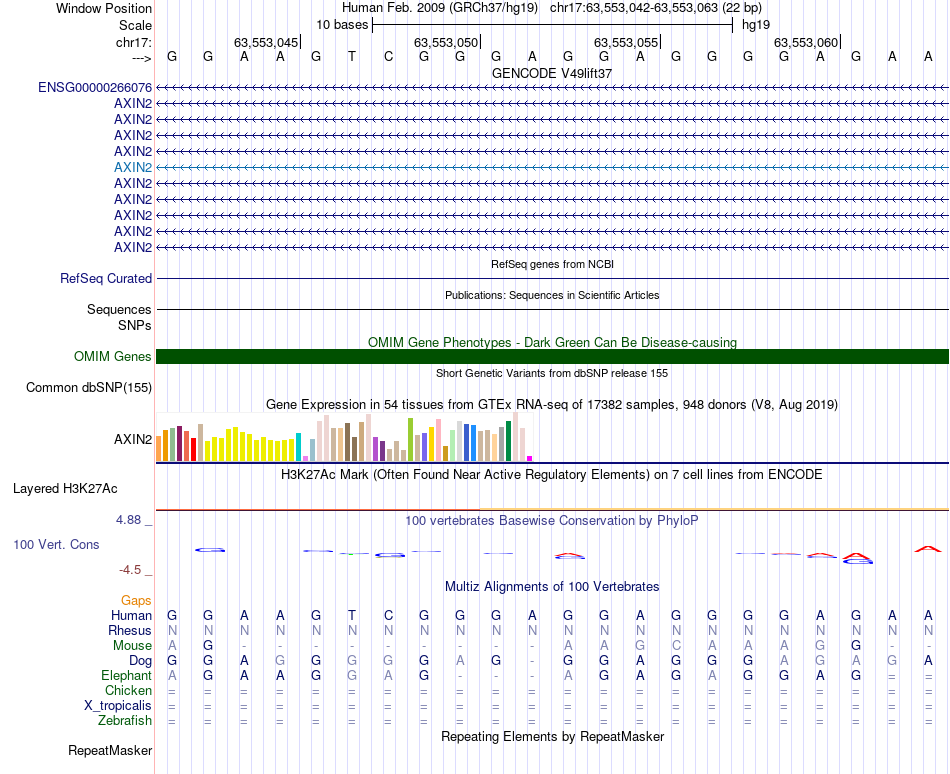Click the Zebrafish species label
950x774 pixels.
point(125,721)
